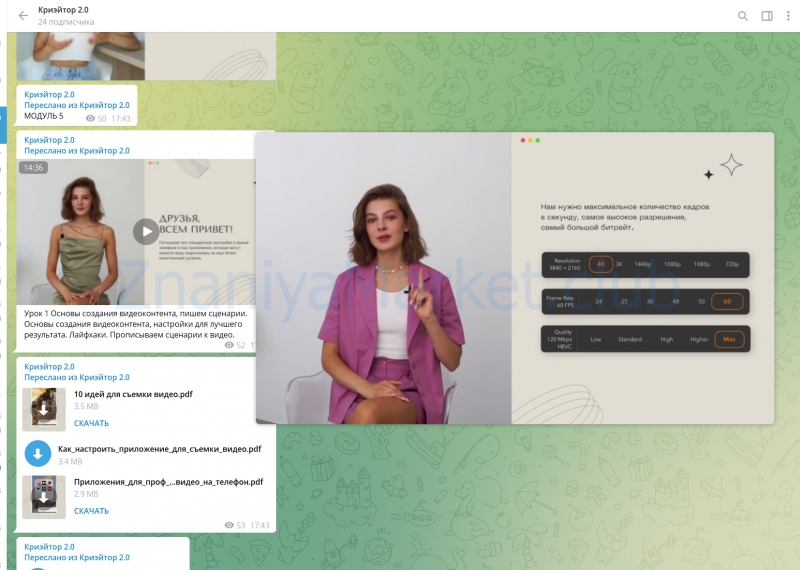Click the eye views icon on the PDF message
800x570 pixels.
point(229,525)
